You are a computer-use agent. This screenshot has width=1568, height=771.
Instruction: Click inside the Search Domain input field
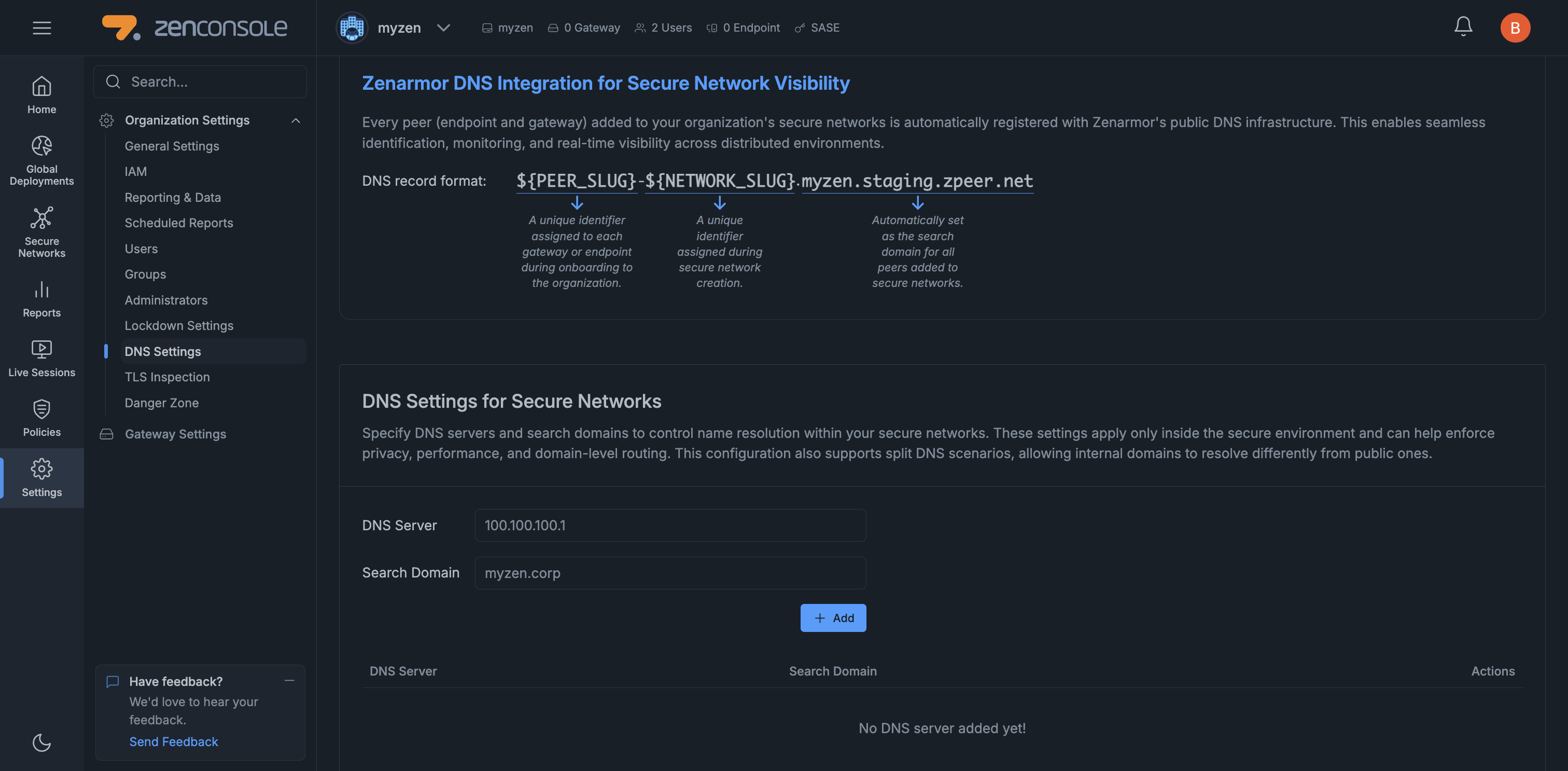point(669,572)
